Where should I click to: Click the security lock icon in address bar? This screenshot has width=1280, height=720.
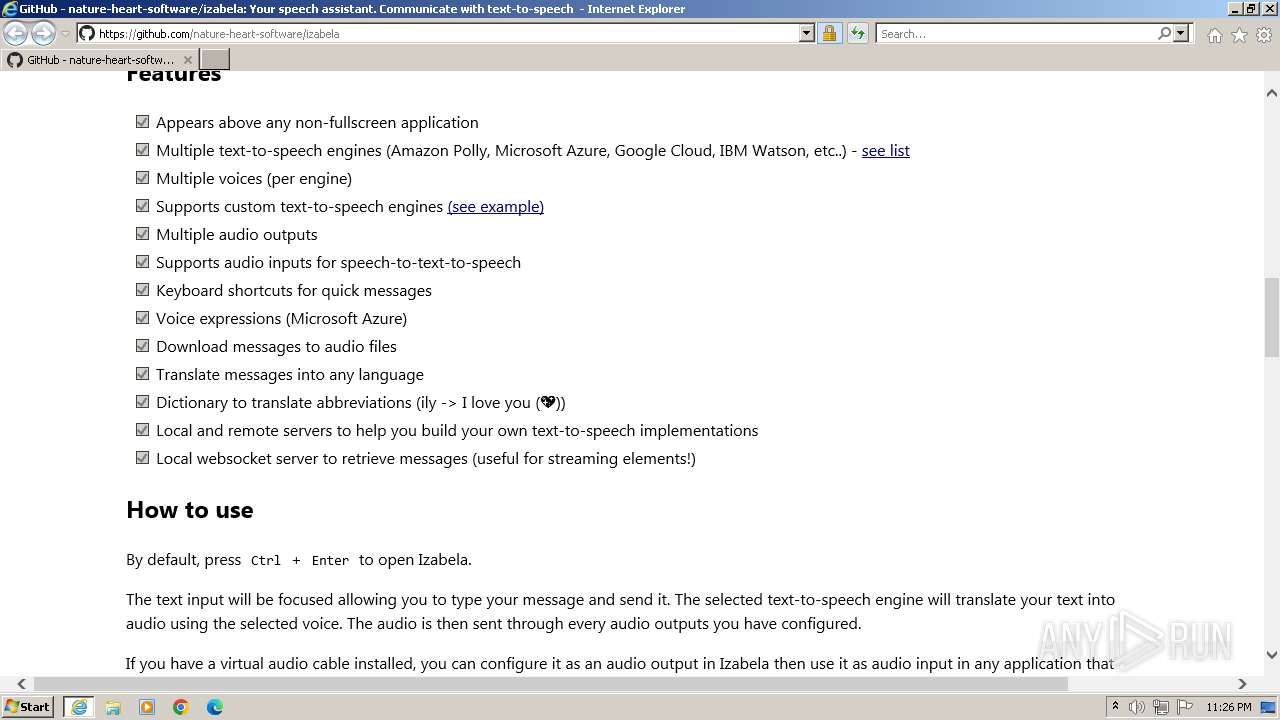pos(829,33)
